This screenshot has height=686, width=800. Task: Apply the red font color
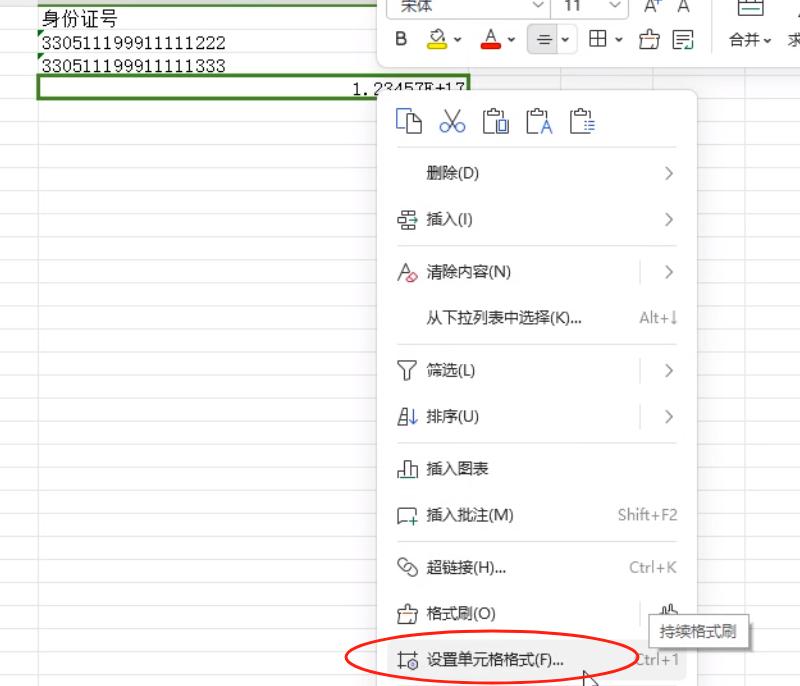click(490, 39)
